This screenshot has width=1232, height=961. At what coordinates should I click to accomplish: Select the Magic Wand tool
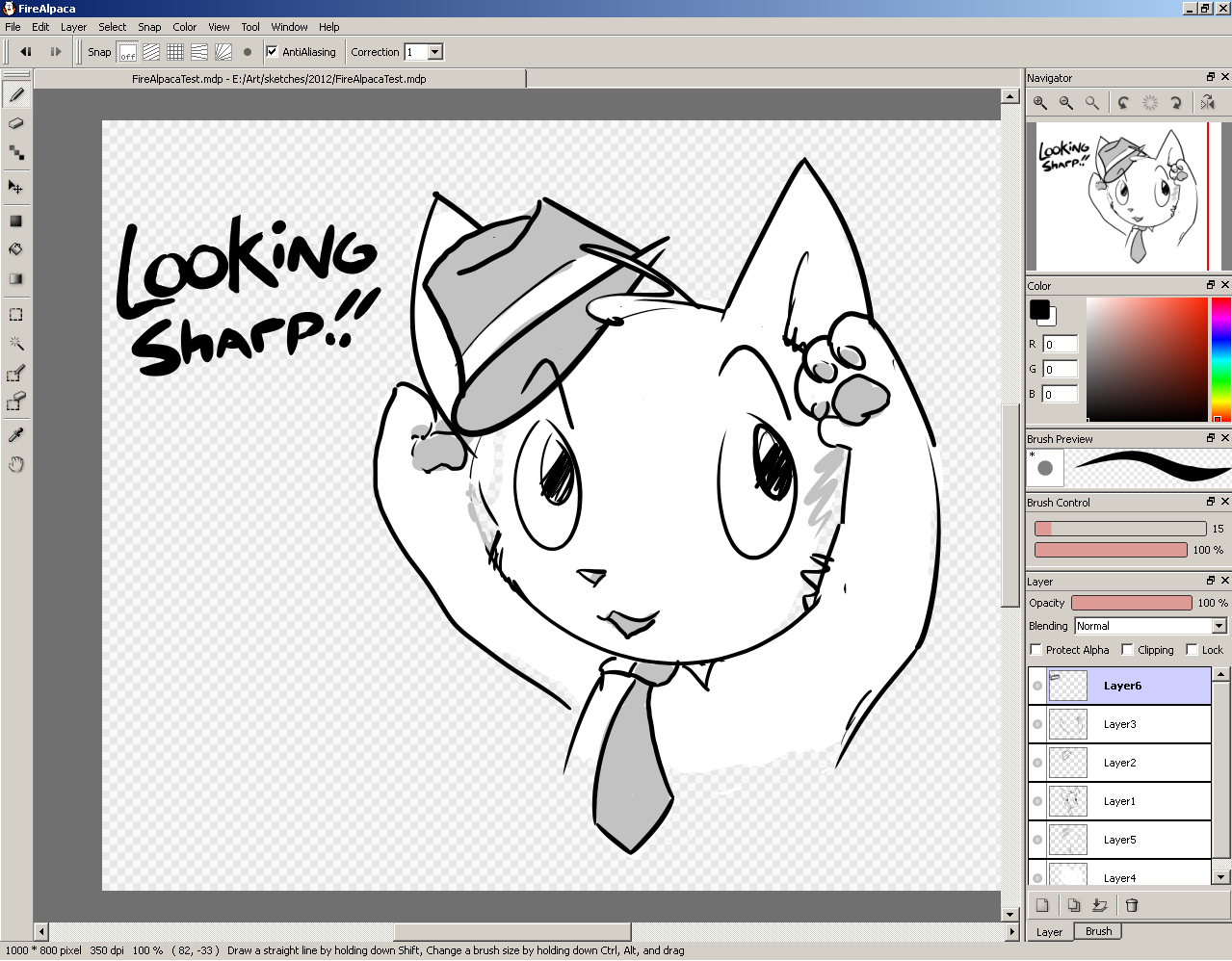pyautogui.click(x=16, y=343)
